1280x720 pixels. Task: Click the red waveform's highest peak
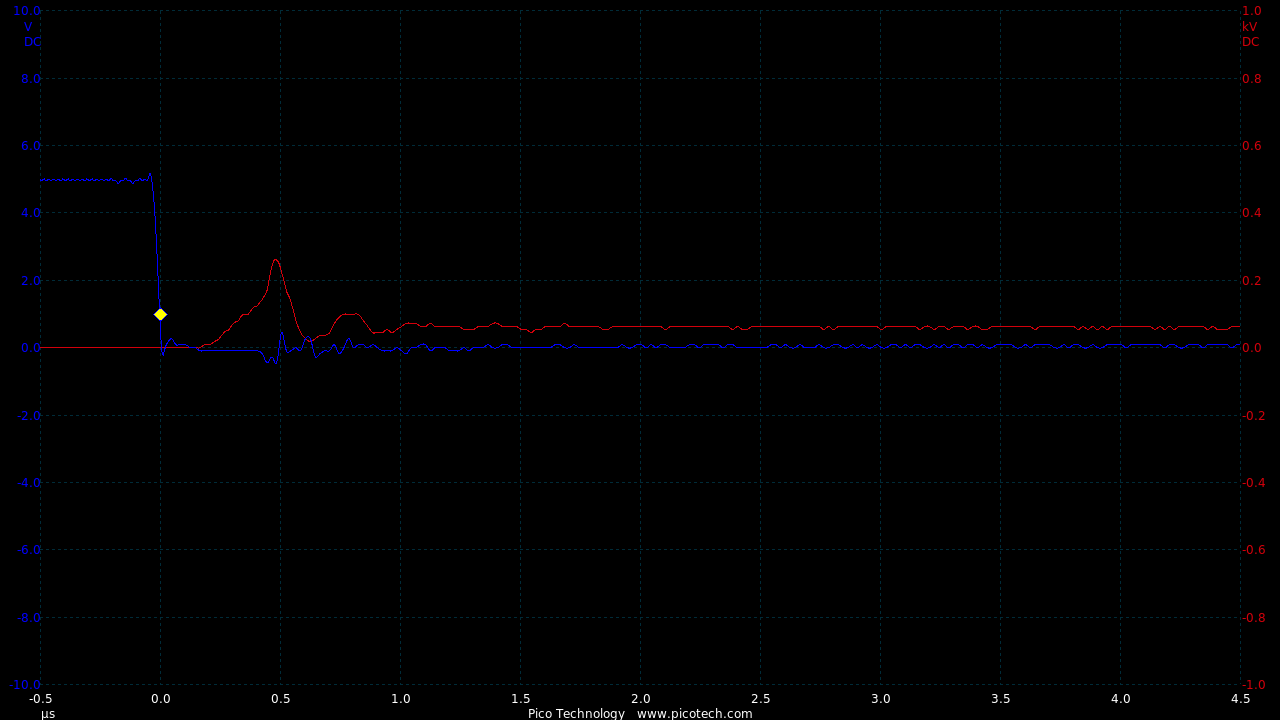coord(276,261)
